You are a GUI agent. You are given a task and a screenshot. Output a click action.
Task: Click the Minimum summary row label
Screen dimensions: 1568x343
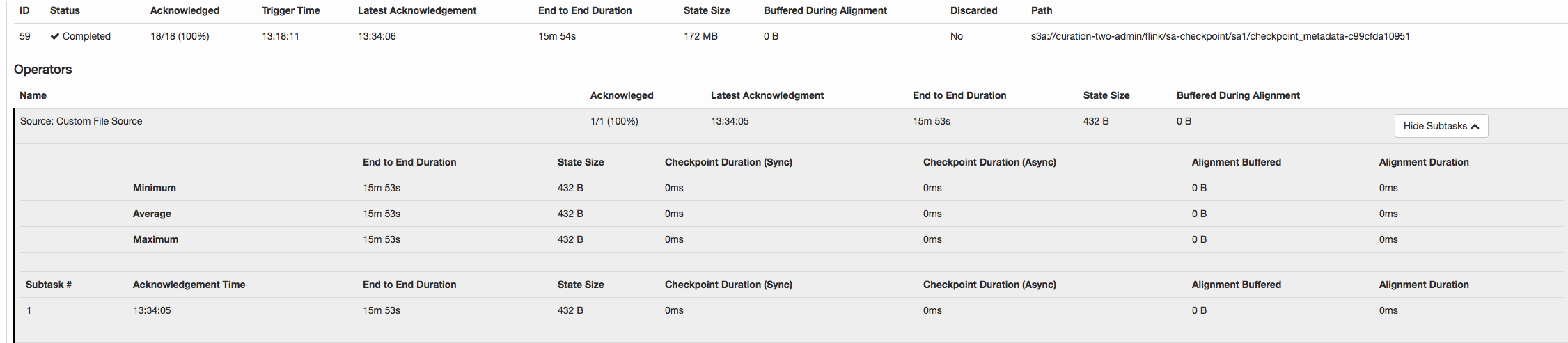pyautogui.click(x=155, y=188)
